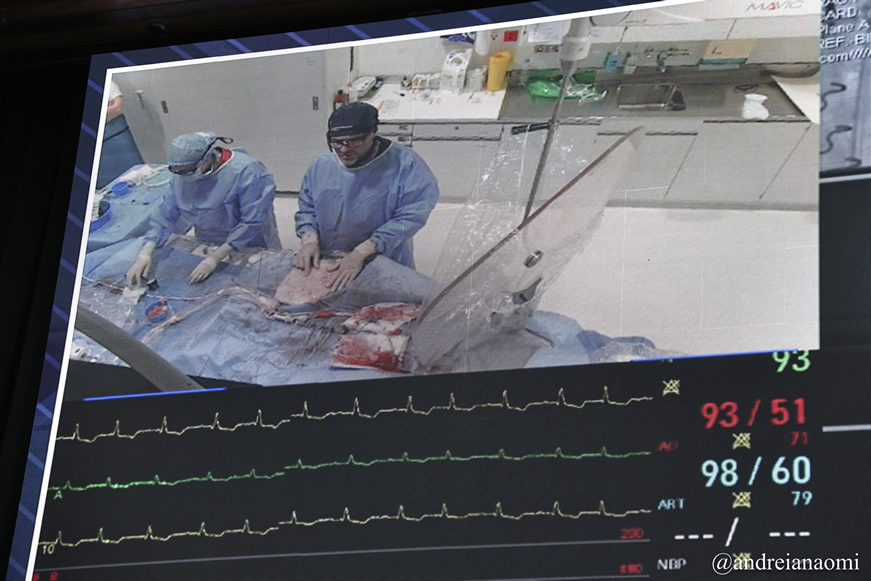Click the alarm-off icon beside the ART label
This screenshot has height=581, width=871.
pyautogui.click(x=741, y=499)
